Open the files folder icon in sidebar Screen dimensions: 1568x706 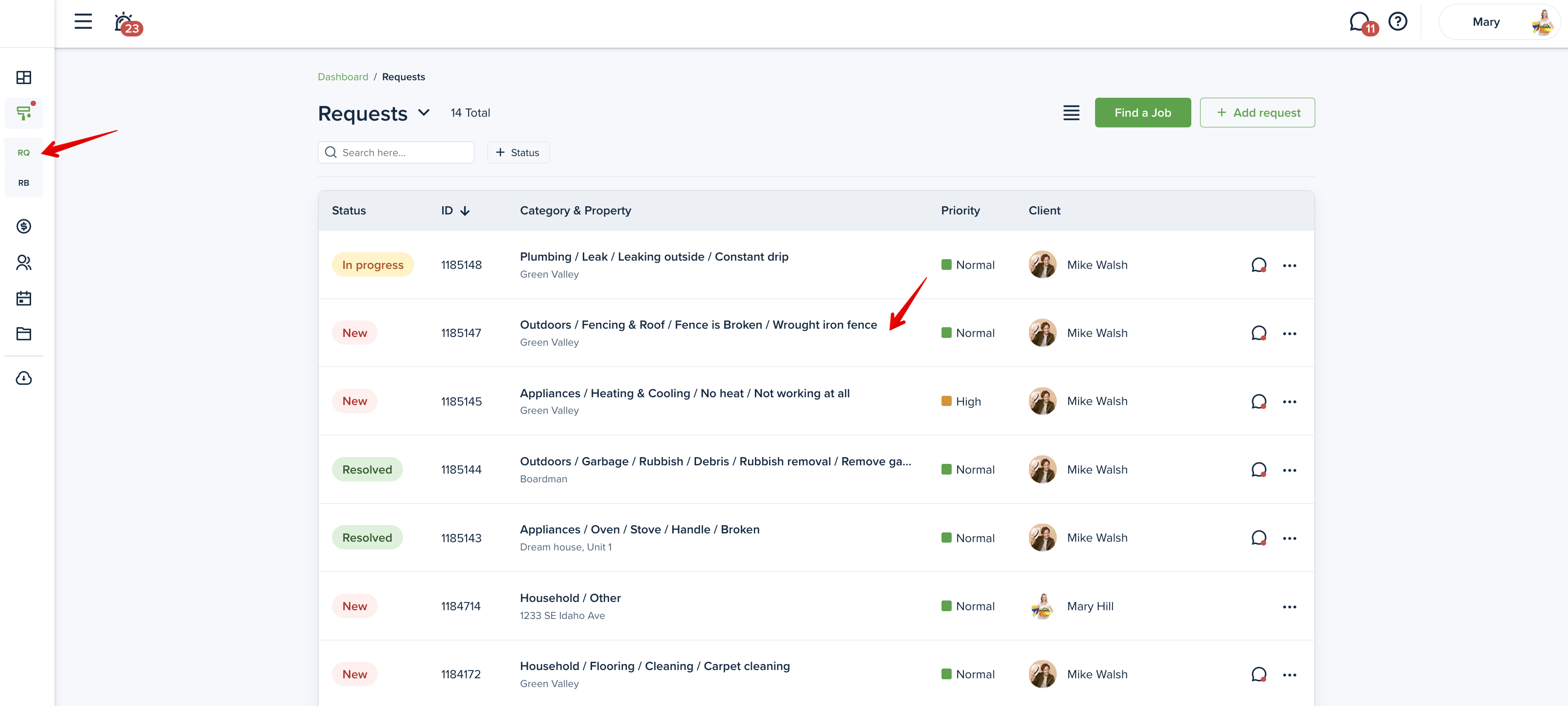[x=24, y=334]
